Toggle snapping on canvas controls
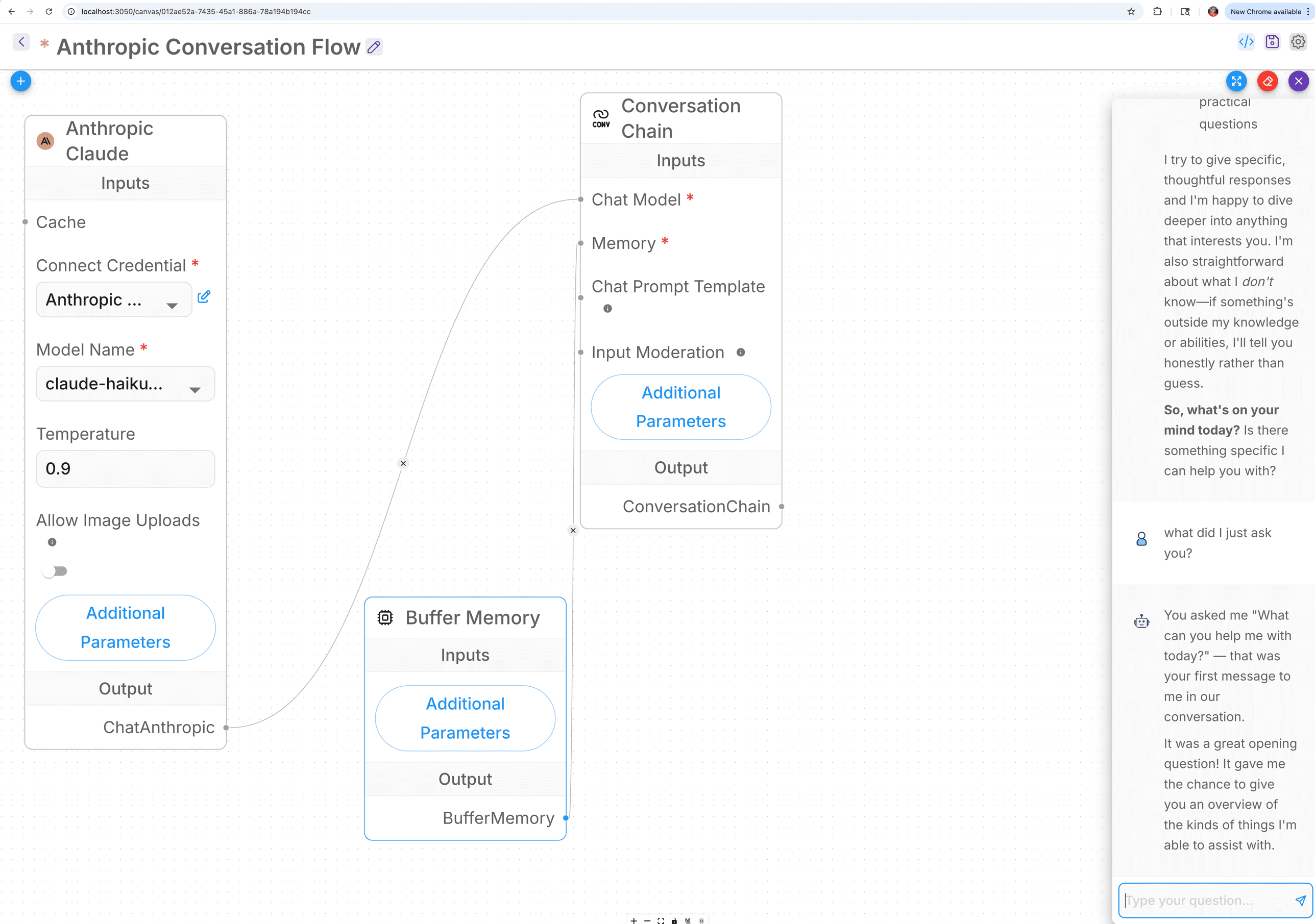The image size is (1315, 924). [x=688, y=920]
